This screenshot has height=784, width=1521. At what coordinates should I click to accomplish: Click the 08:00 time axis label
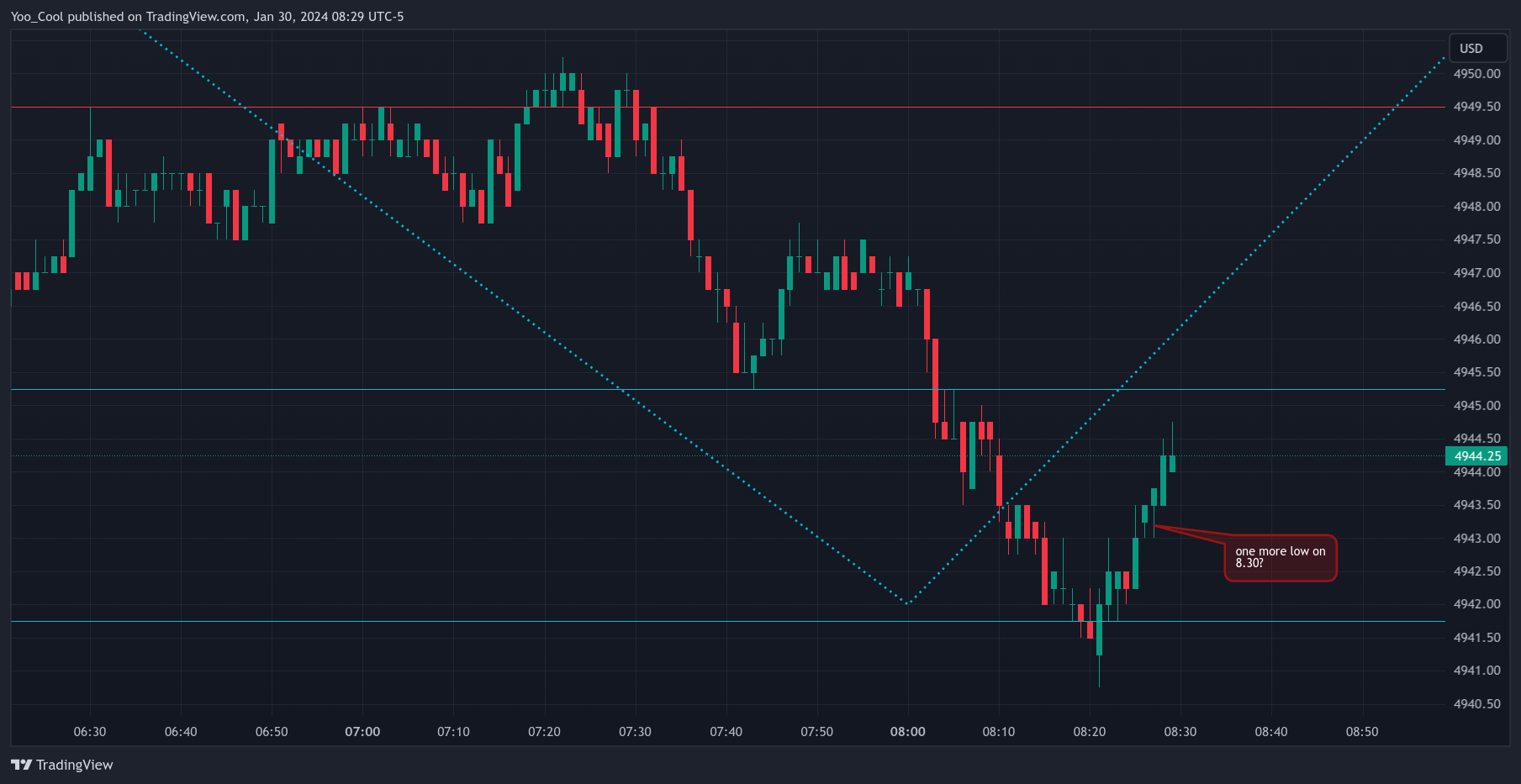(908, 732)
